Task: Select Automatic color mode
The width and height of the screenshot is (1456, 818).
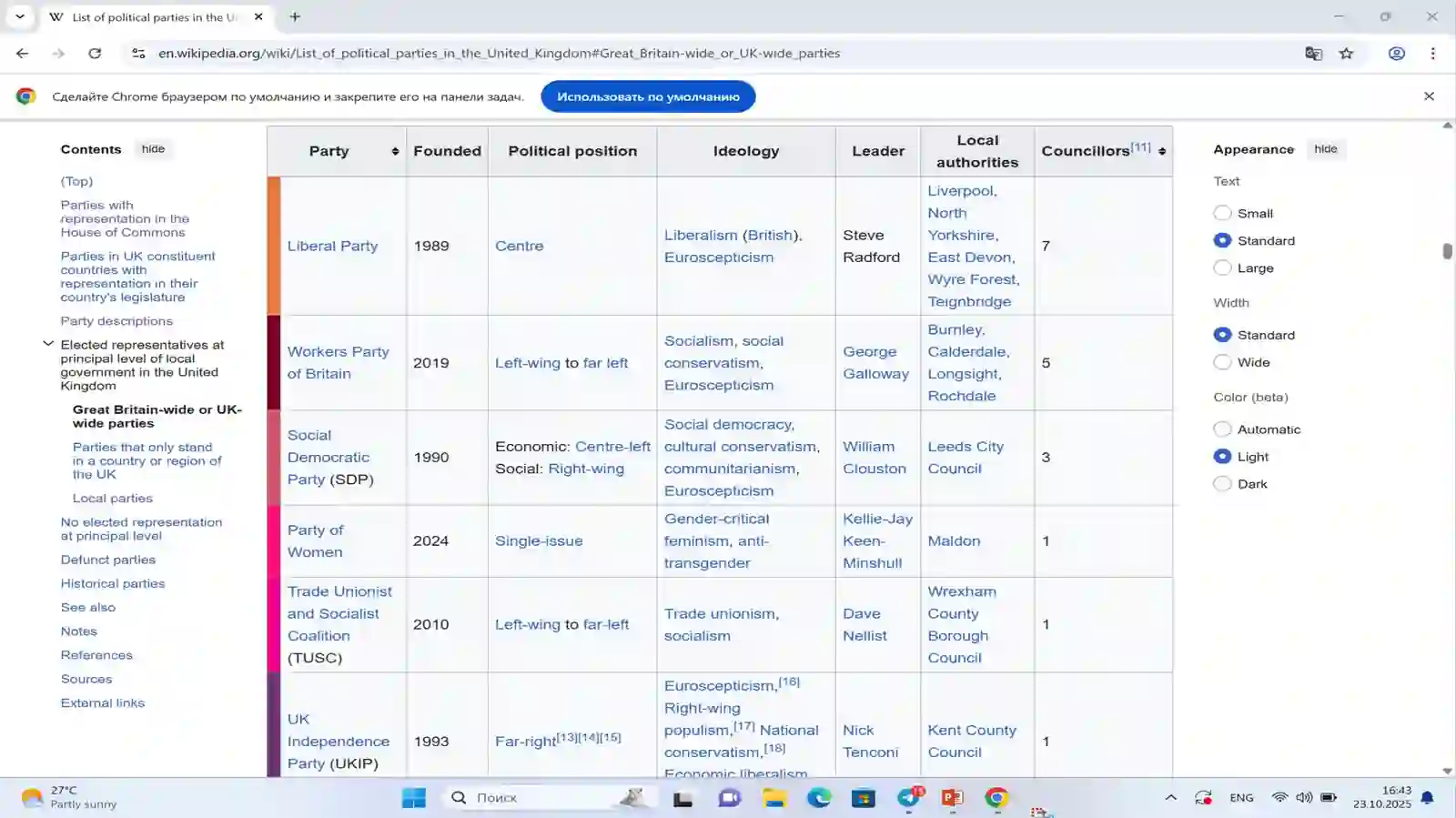Action: tap(1222, 429)
